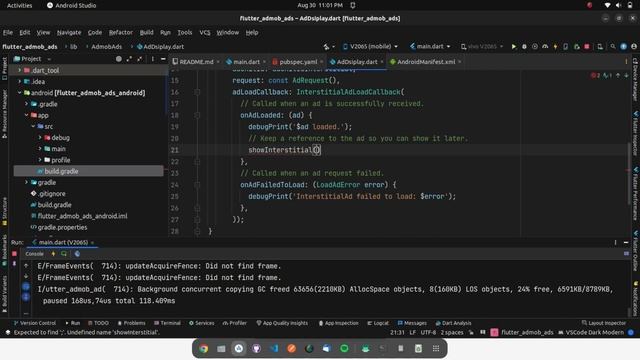Open the Build menu
Viewport: 640px width, 360px height.
(147, 32)
